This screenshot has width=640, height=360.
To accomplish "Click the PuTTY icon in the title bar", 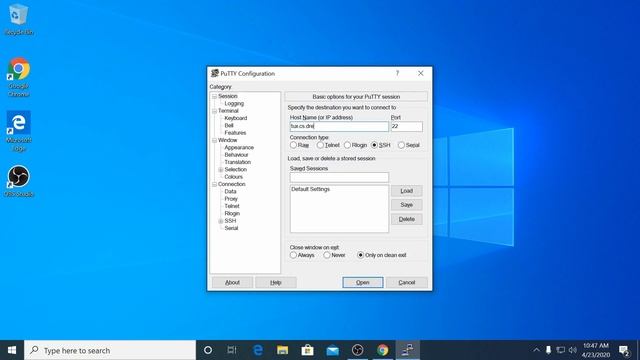I will click(x=215, y=73).
